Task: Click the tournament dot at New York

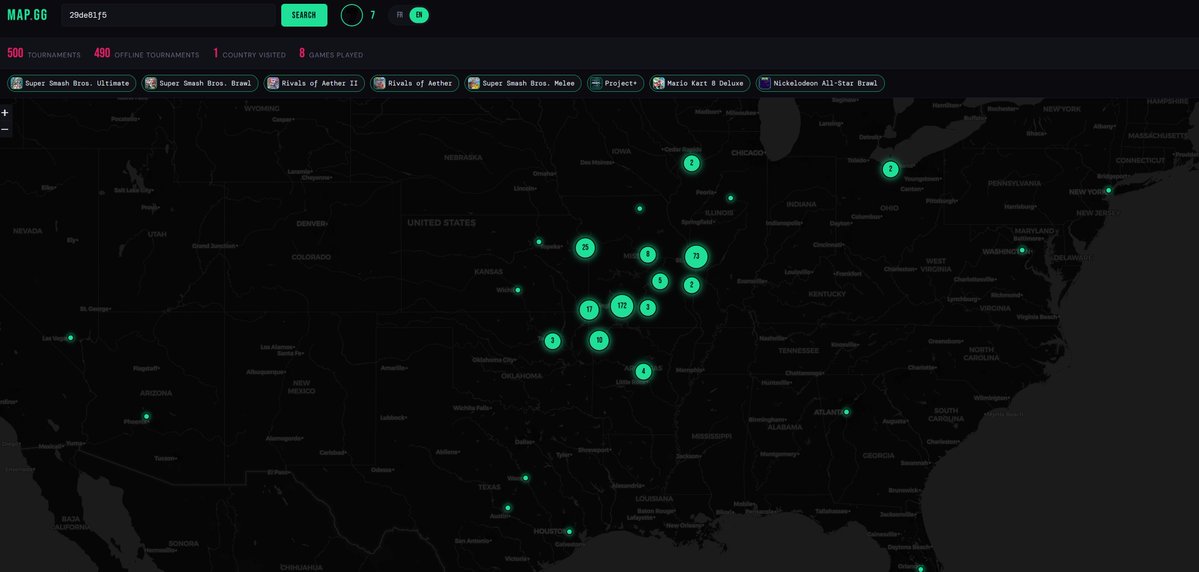Action: tap(1108, 190)
